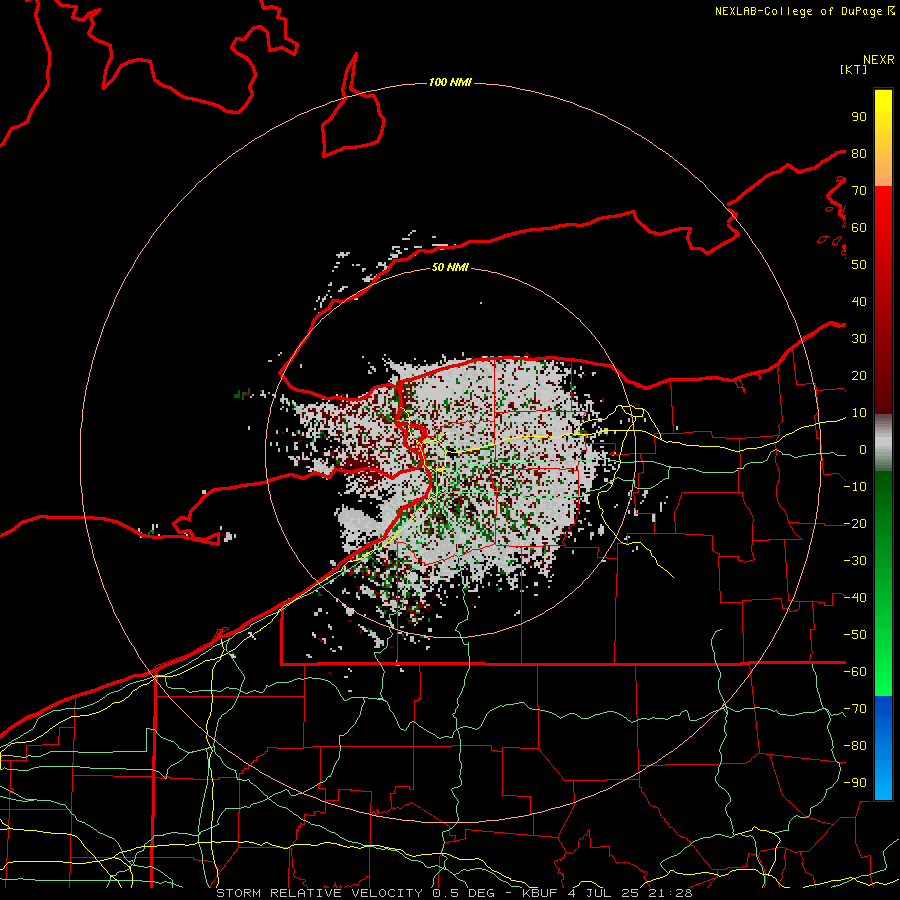Click the NEXLAB-College of DuPage header text
This screenshot has height=900, width=900.
coord(800,11)
